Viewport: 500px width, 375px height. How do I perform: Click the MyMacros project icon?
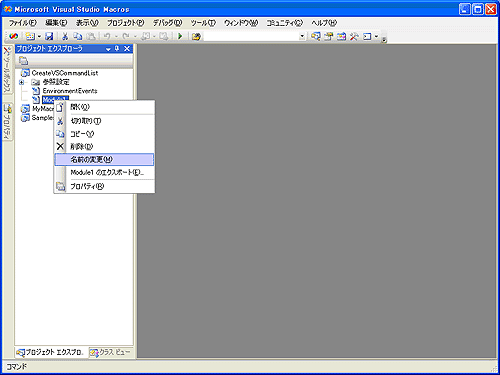pyautogui.click(x=25, y=109)
